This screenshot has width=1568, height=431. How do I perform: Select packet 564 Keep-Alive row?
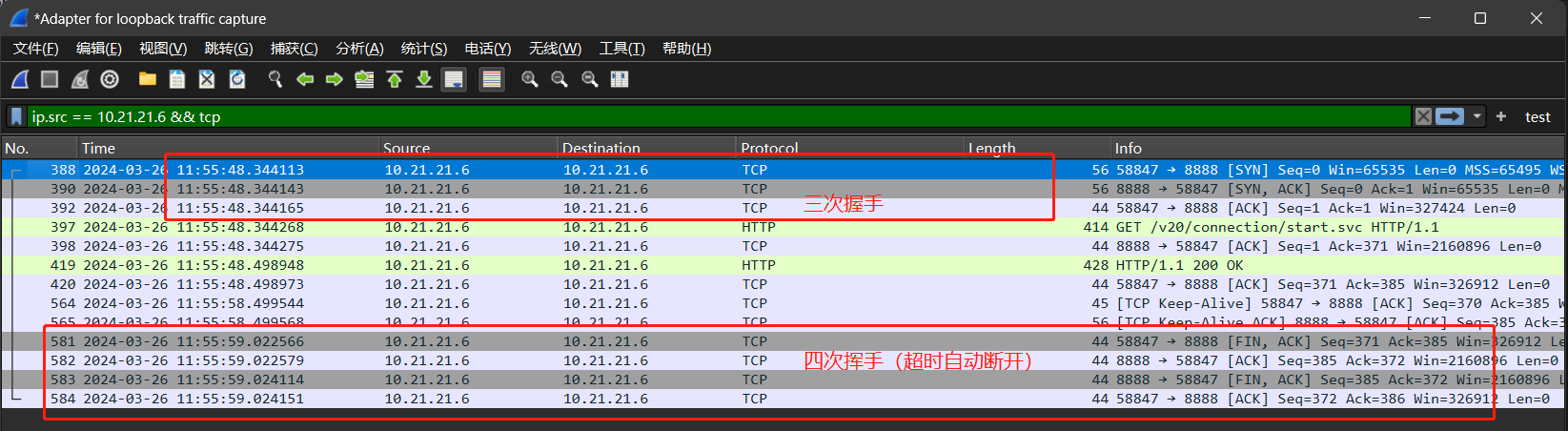[783, 303]
